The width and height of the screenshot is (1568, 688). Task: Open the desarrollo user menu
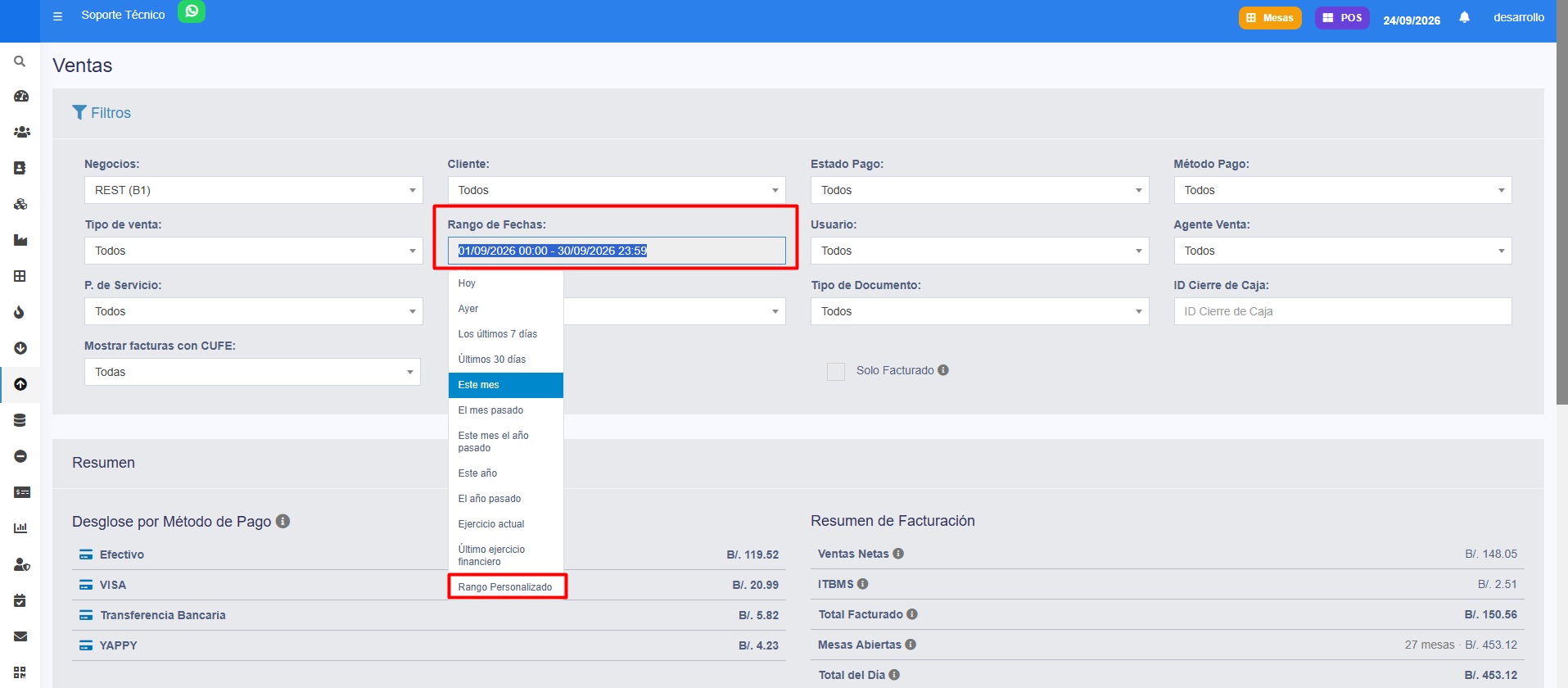coord(1518,17)
